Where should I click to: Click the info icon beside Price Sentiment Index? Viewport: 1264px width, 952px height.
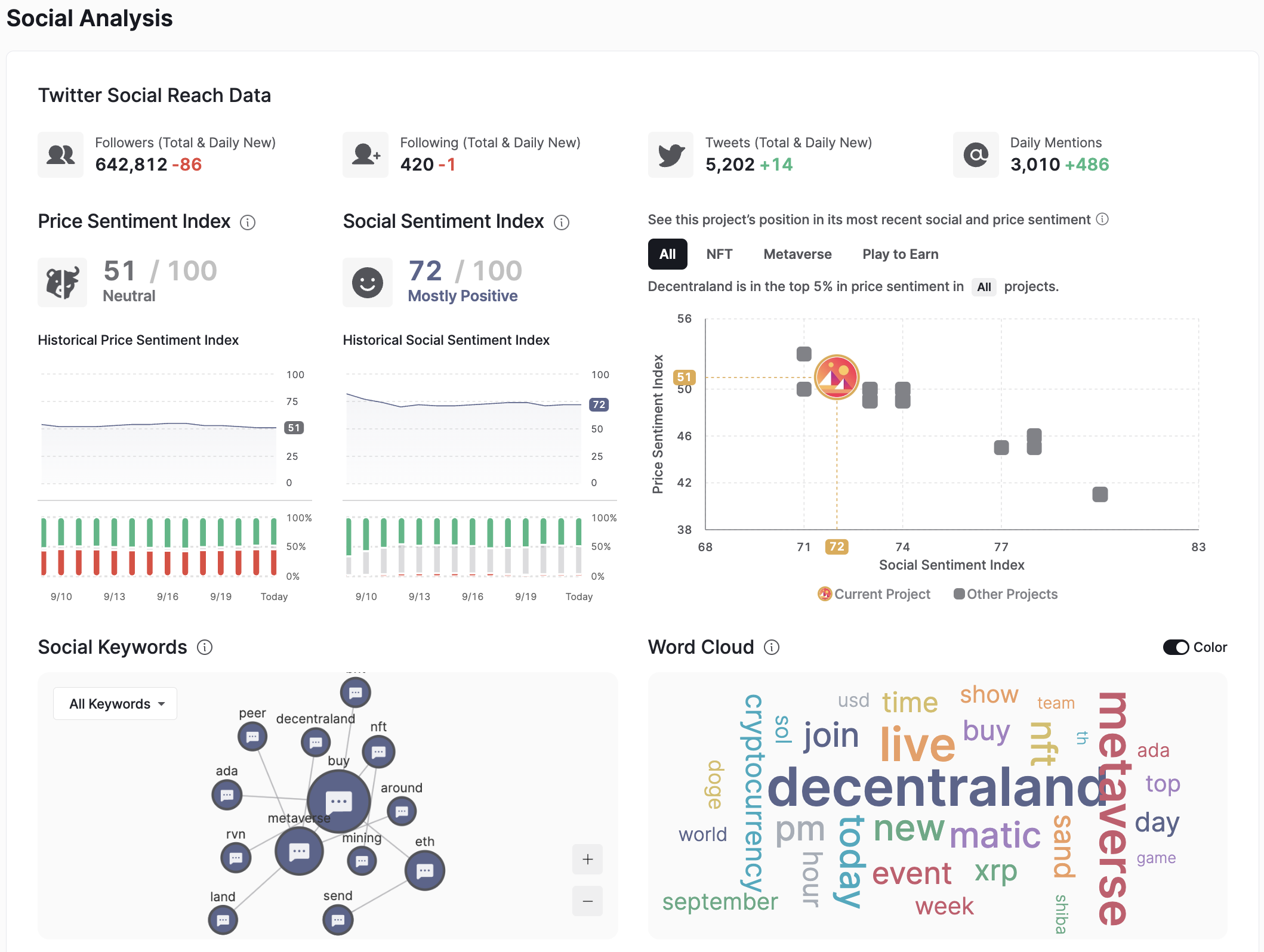pos(248,222)
